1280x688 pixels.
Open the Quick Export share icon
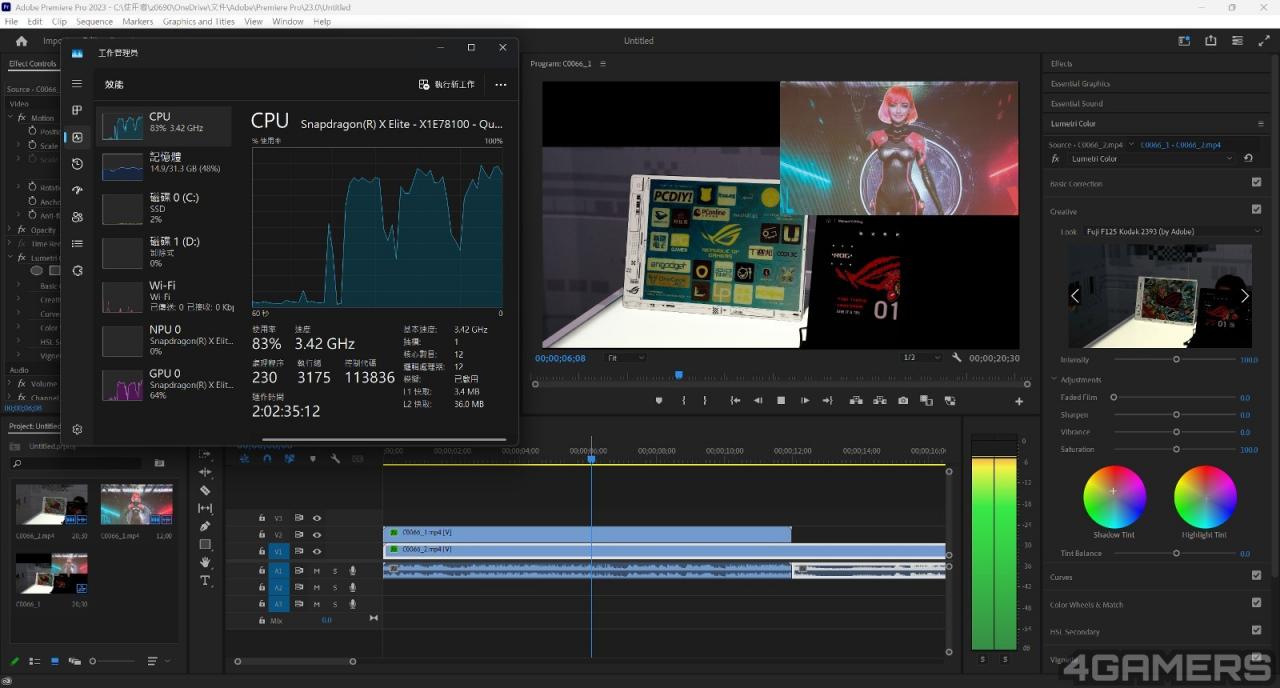tap(1211, 41)
